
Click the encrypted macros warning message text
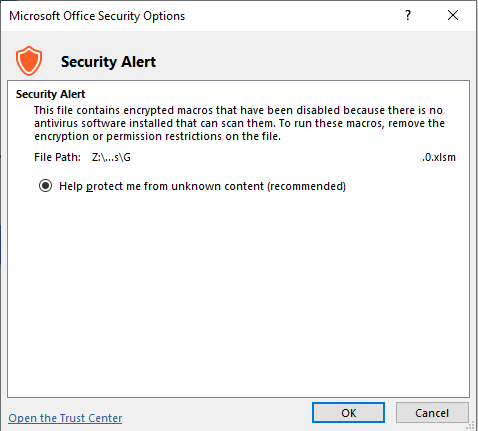pos(239,123)
